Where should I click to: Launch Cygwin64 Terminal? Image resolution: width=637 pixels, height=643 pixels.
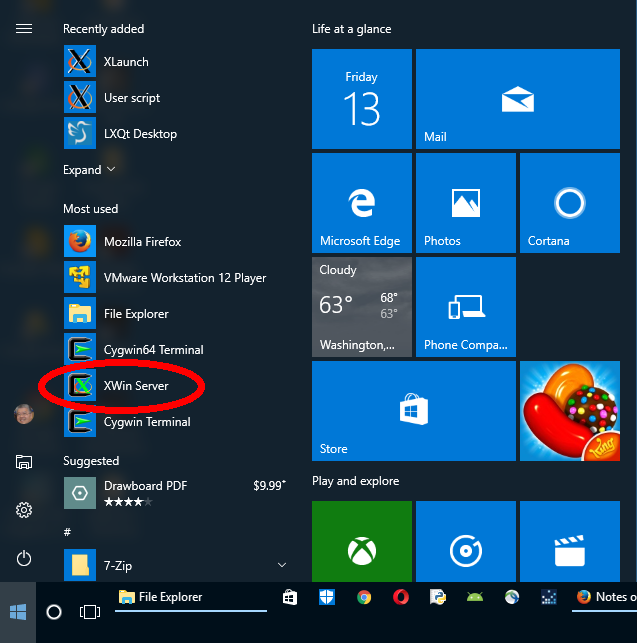tap(176, 350)
